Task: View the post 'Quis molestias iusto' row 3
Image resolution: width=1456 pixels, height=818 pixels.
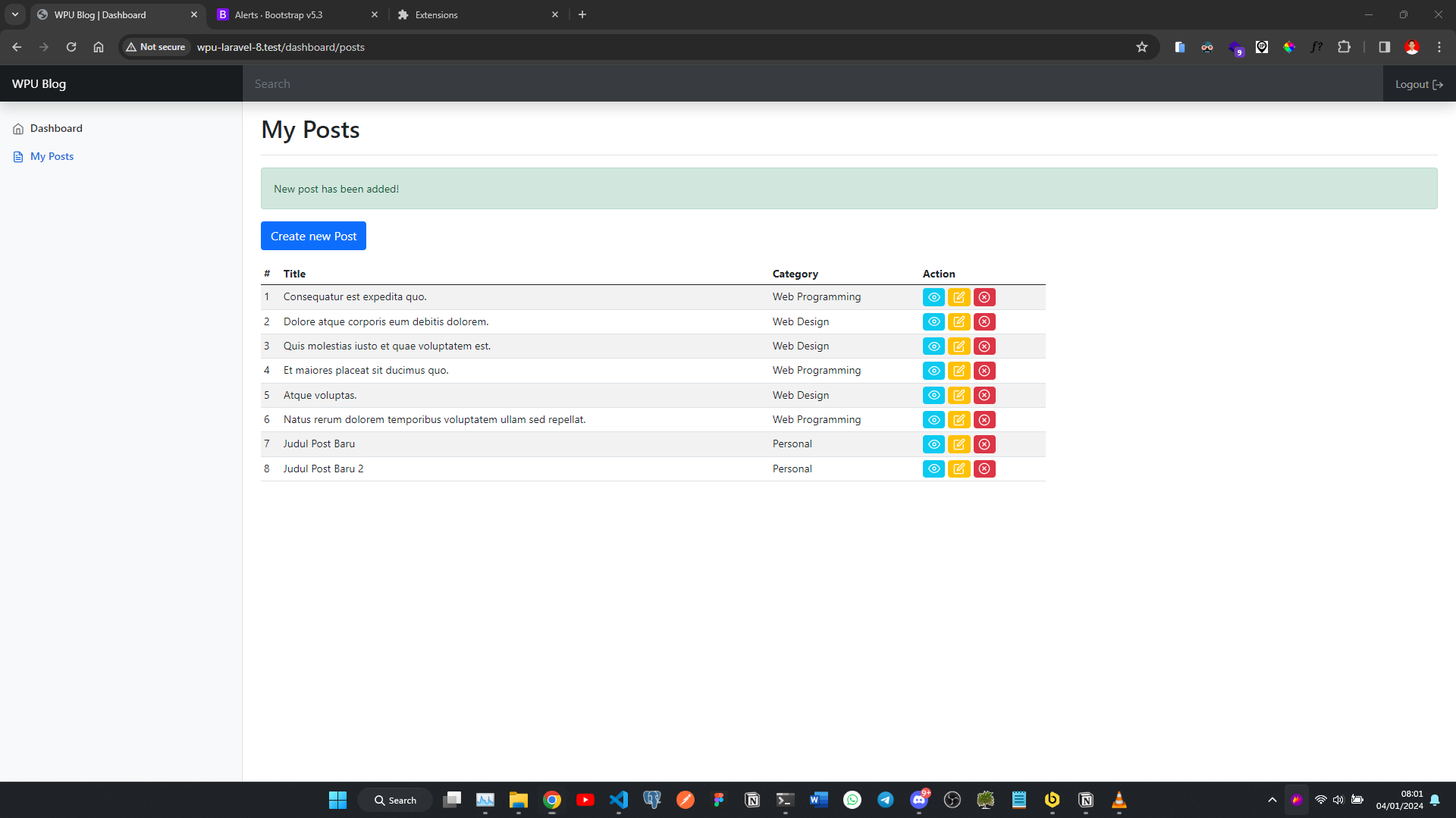Action: (x=934, y=346)
